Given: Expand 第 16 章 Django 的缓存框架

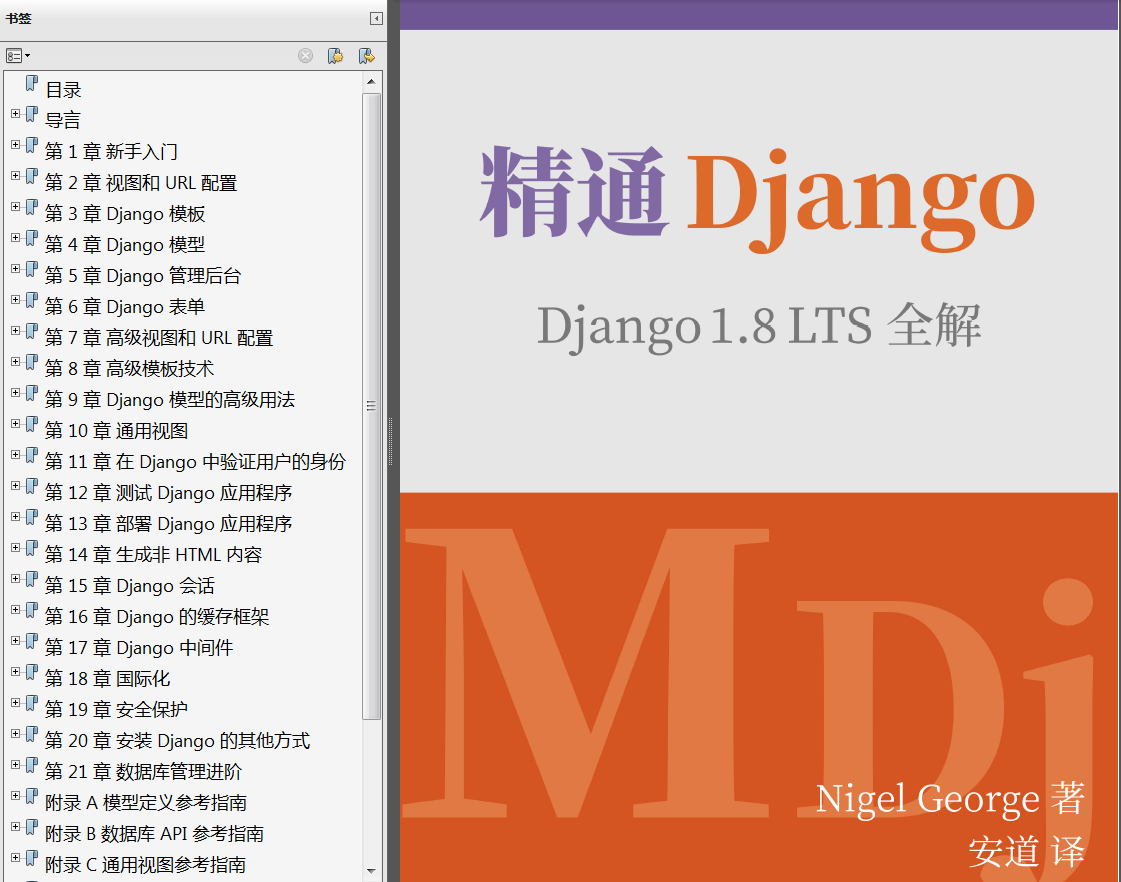Looking at the screenshot, I should click(x=16, y=609).
